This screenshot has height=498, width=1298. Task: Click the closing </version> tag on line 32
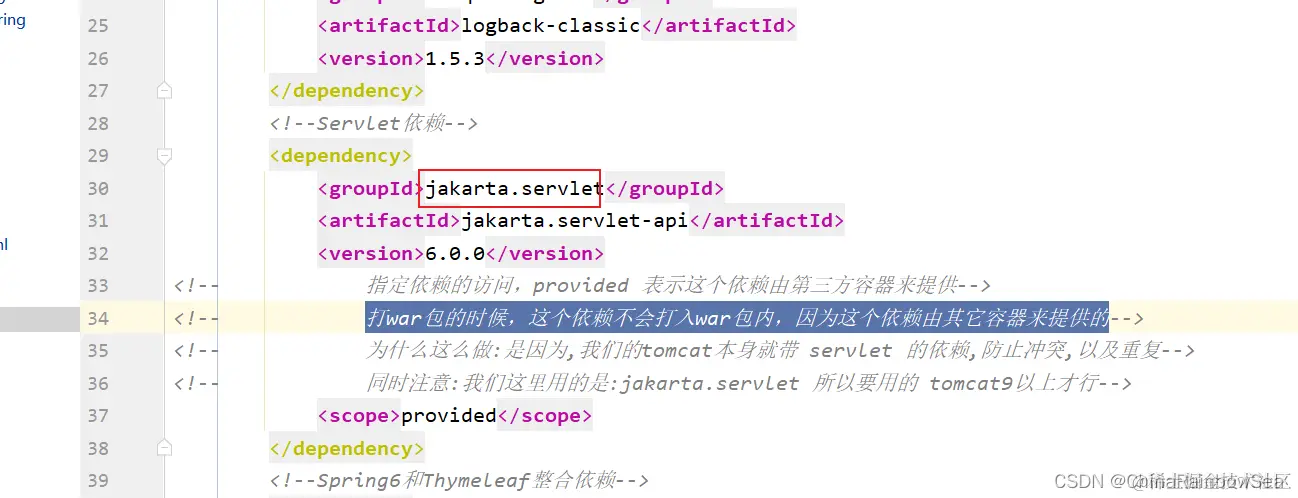point(545,253)
